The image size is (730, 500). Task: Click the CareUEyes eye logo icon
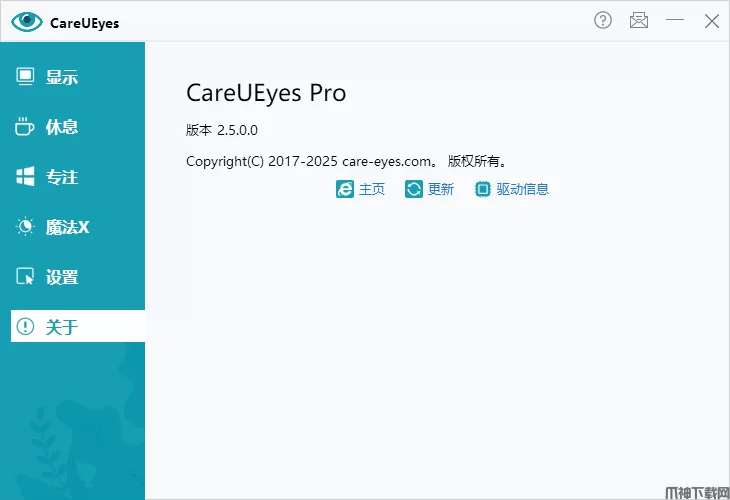coord(27,21)
